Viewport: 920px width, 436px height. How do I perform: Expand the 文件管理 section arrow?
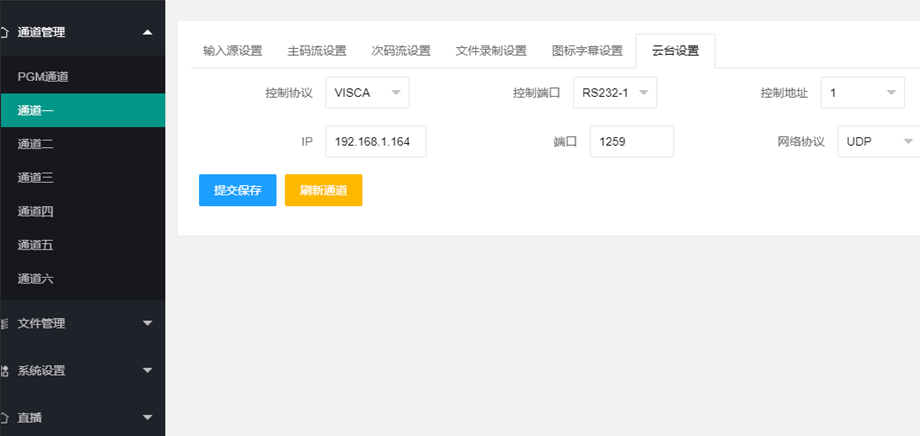point(148,323)
